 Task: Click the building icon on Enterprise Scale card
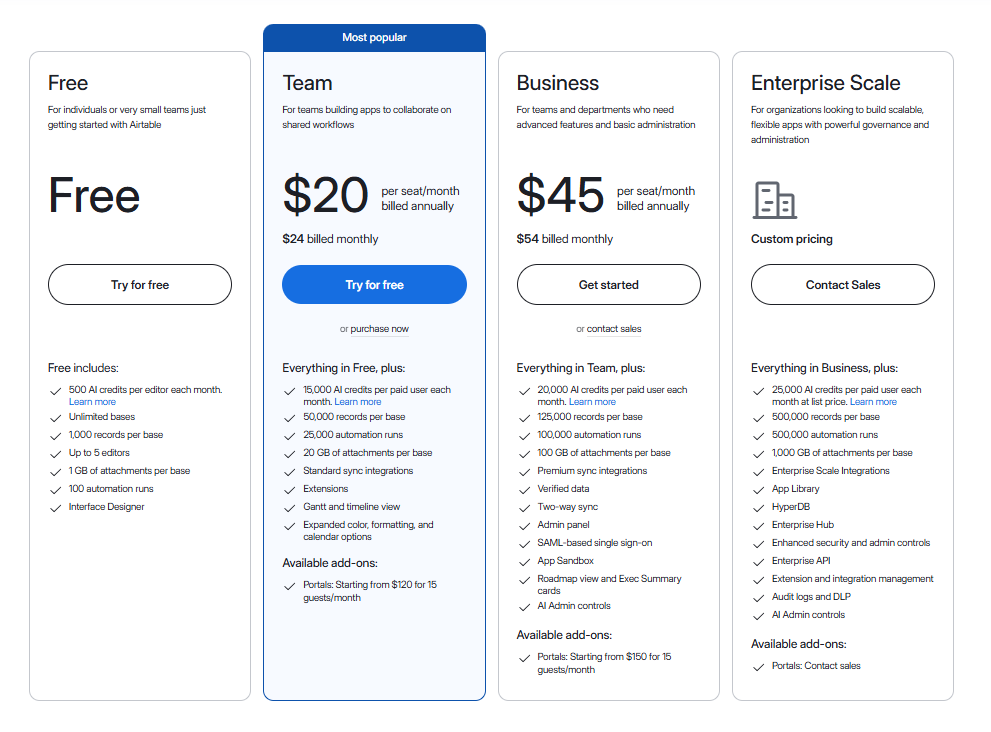coord(776,200)
